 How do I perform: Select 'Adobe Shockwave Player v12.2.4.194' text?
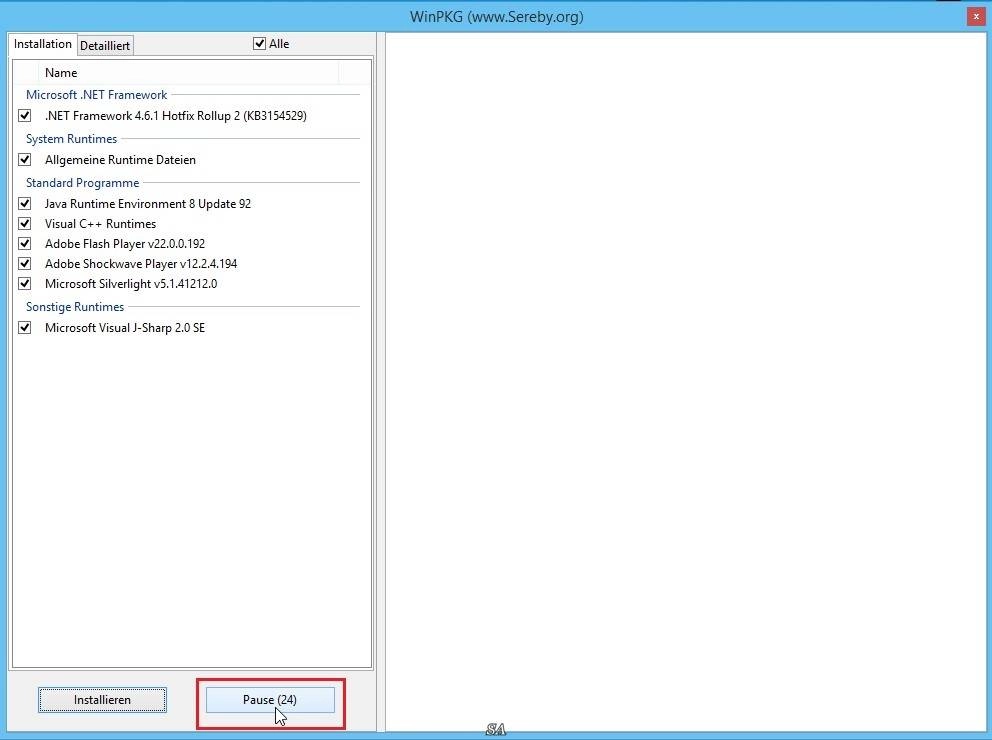(x=141, y=264)
